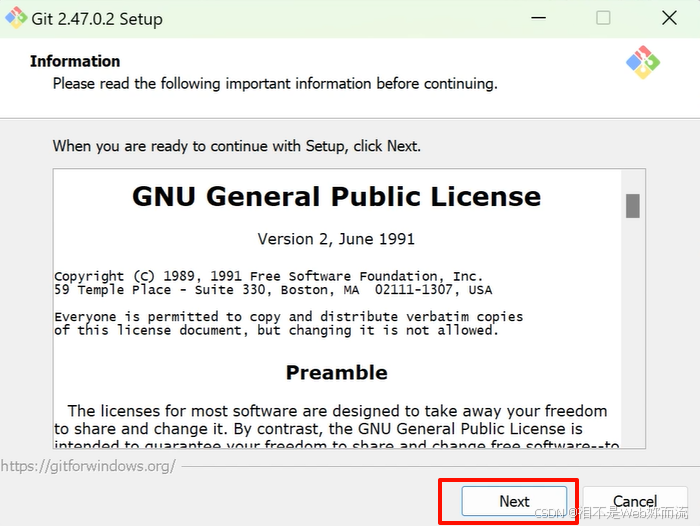Click the scrollbar track below the thumb
This screenshot has height=526, width=700.
pos(633,333)
